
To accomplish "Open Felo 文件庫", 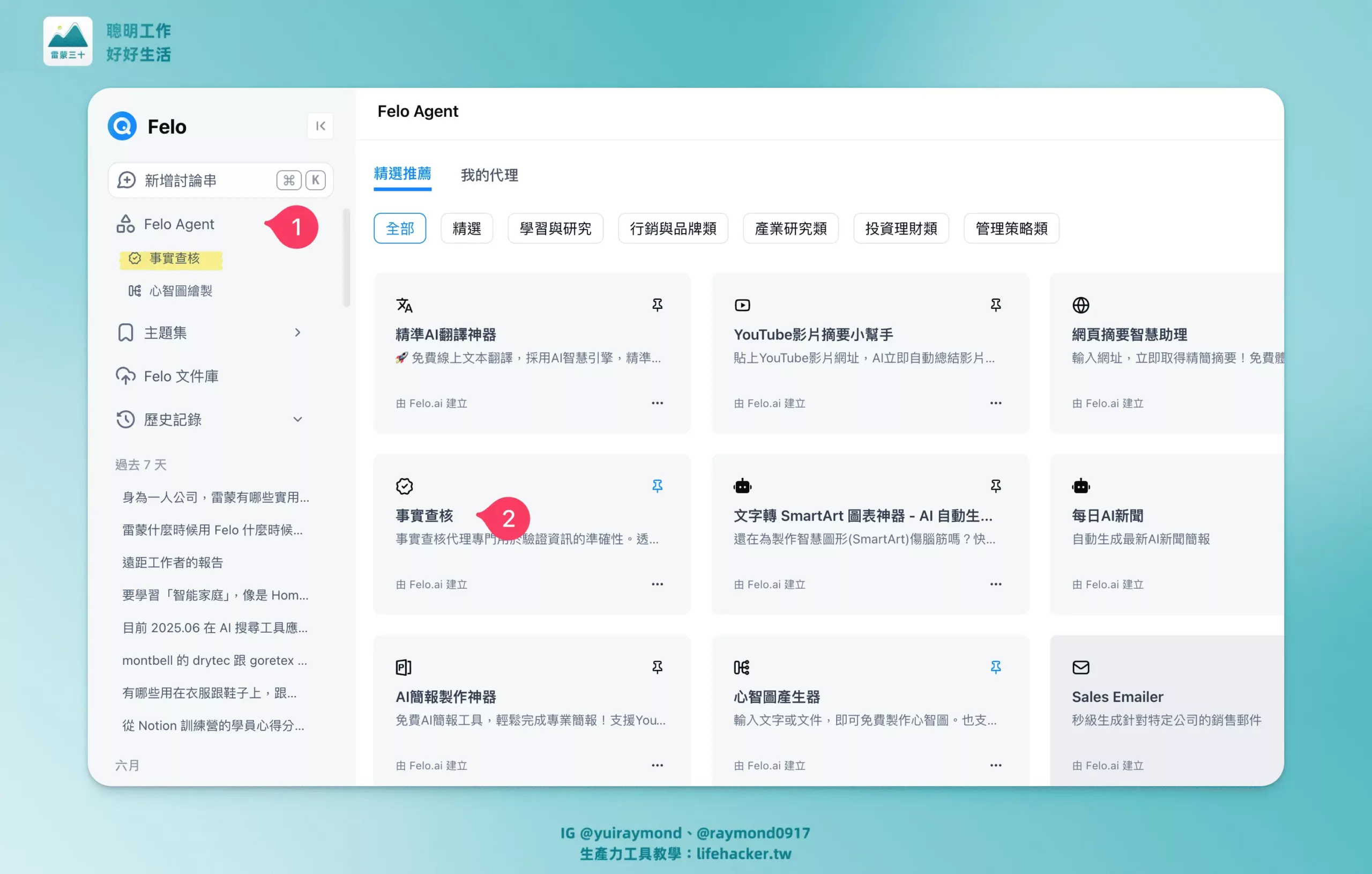I will (181, 376).
